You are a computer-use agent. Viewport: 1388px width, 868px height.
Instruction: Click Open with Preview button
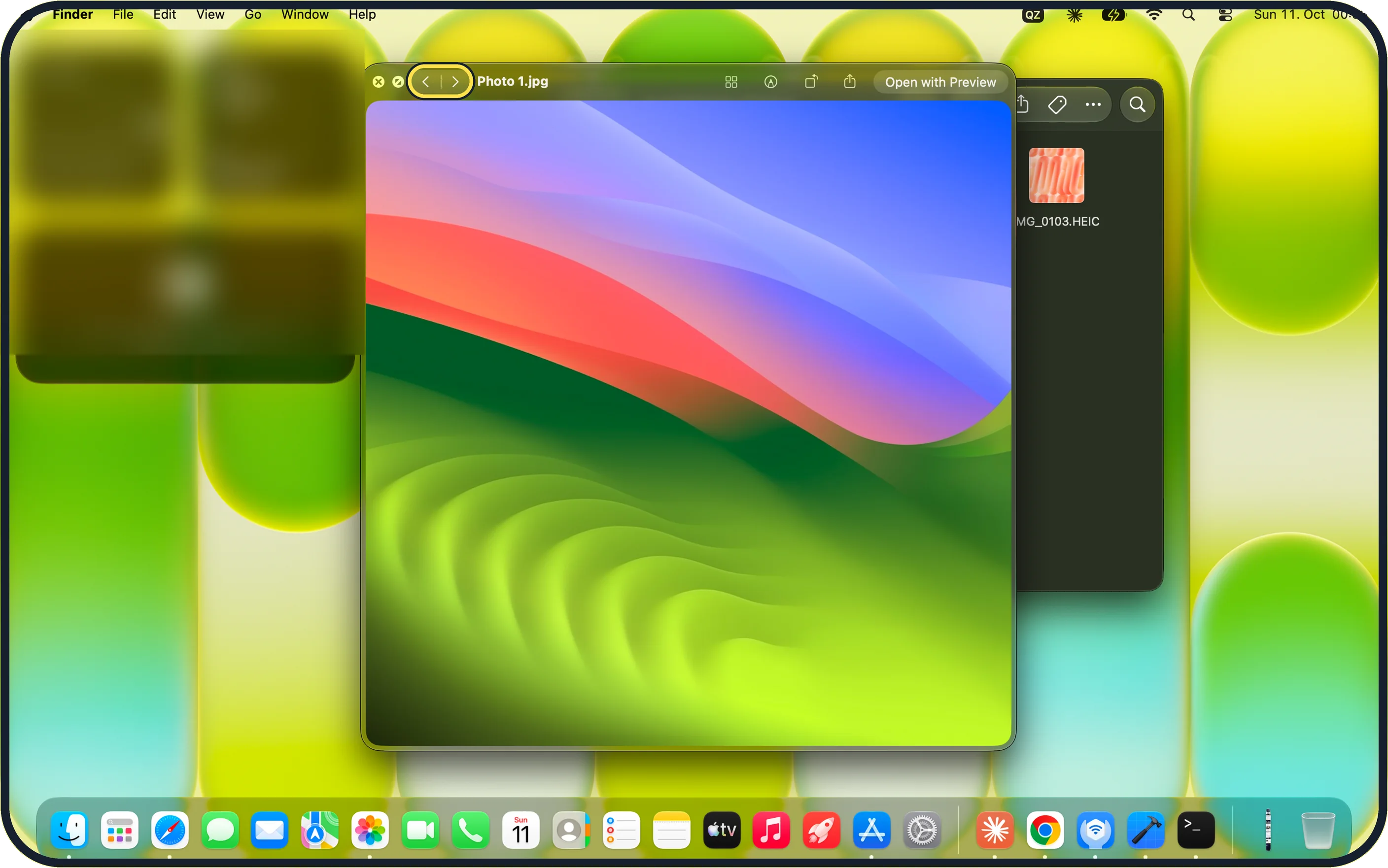[940, 82]
